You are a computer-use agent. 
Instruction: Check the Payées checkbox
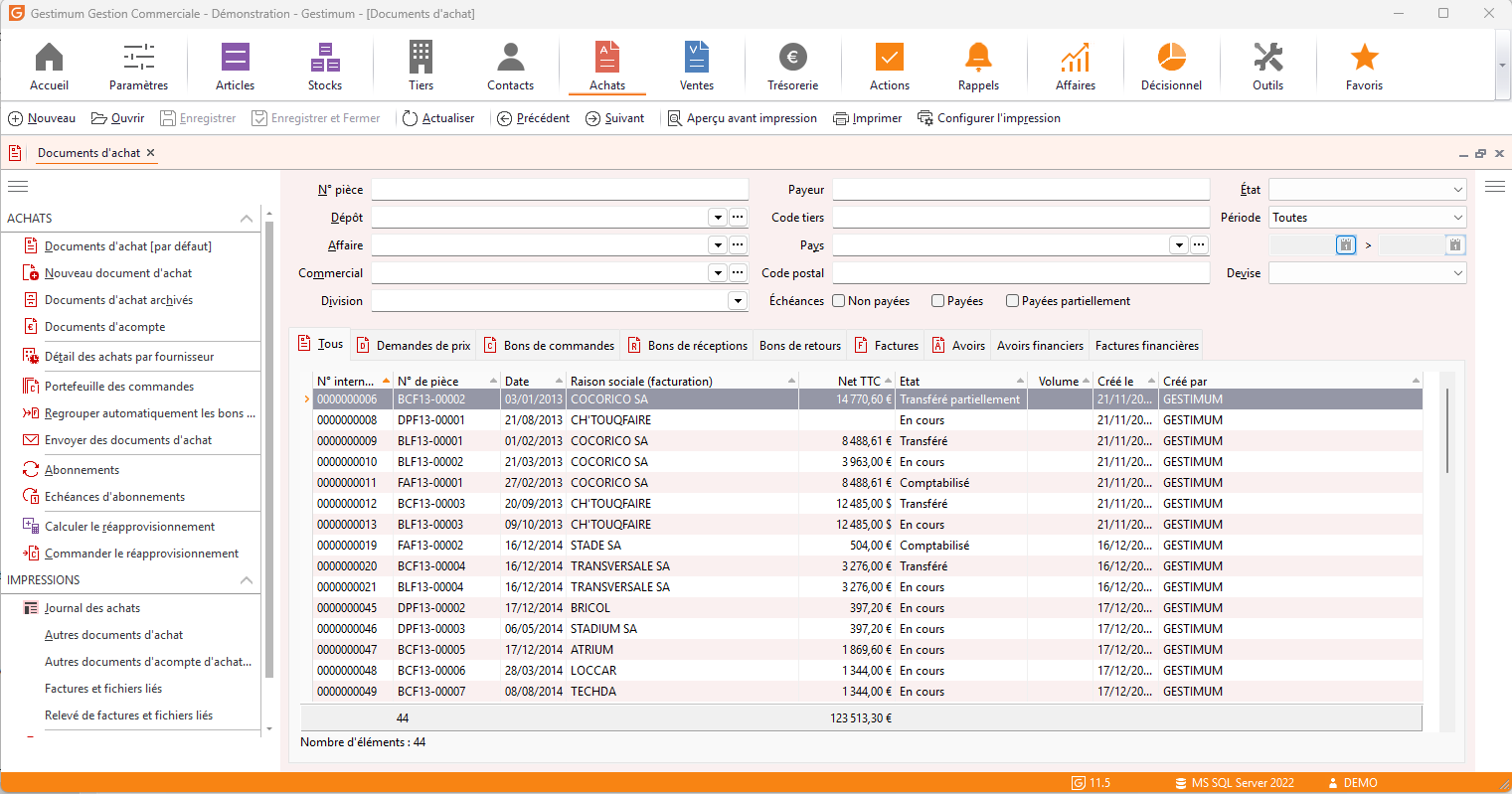click(938, 301)
